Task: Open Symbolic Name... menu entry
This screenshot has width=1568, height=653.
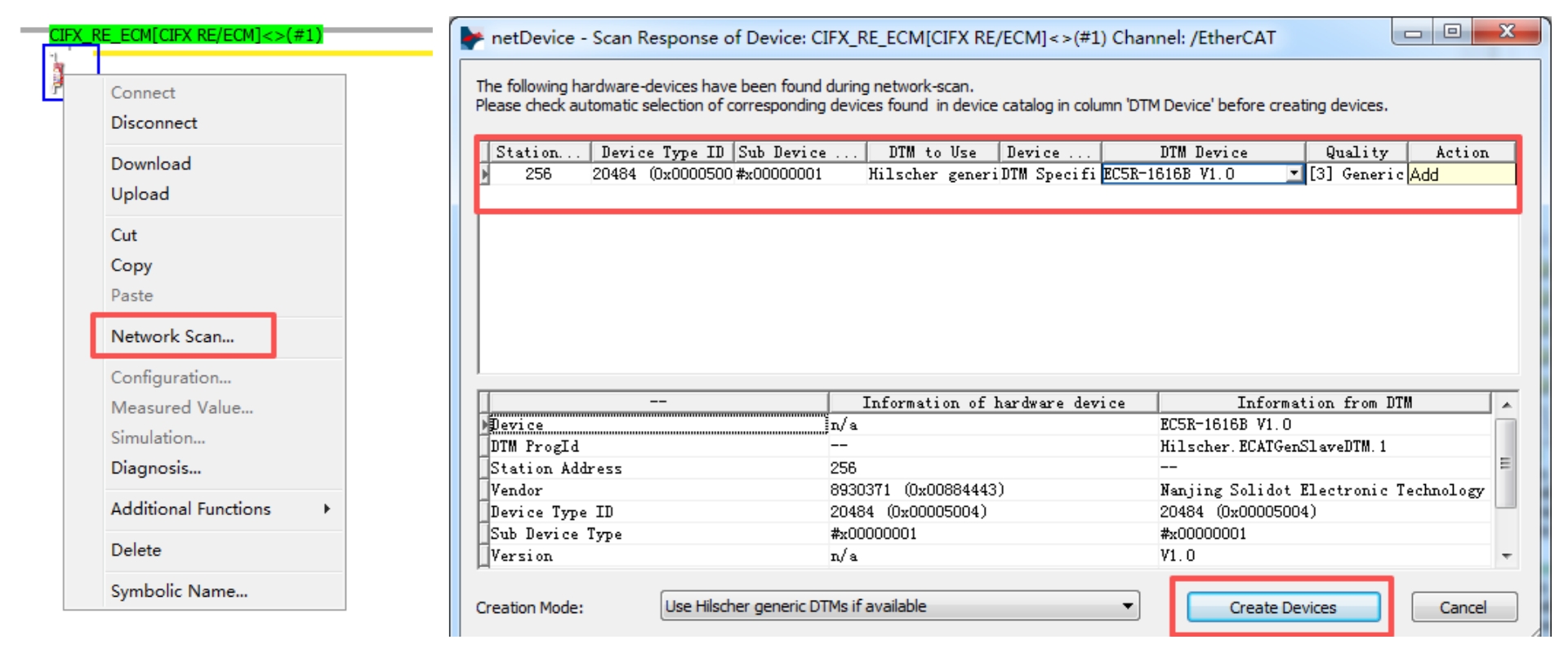Action: [179, 591]
